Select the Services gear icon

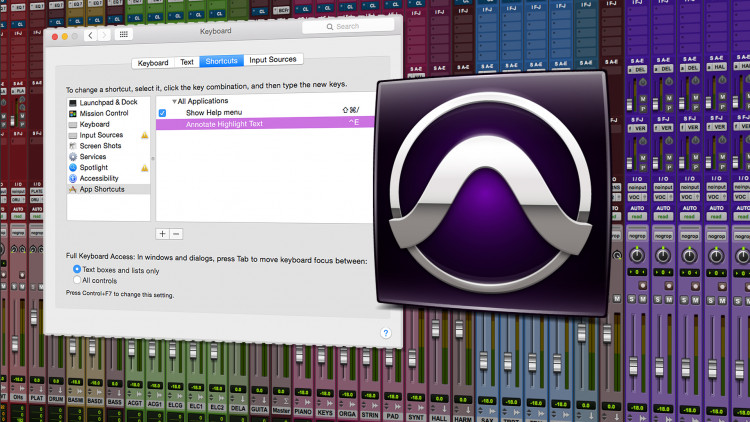[73, 157]
